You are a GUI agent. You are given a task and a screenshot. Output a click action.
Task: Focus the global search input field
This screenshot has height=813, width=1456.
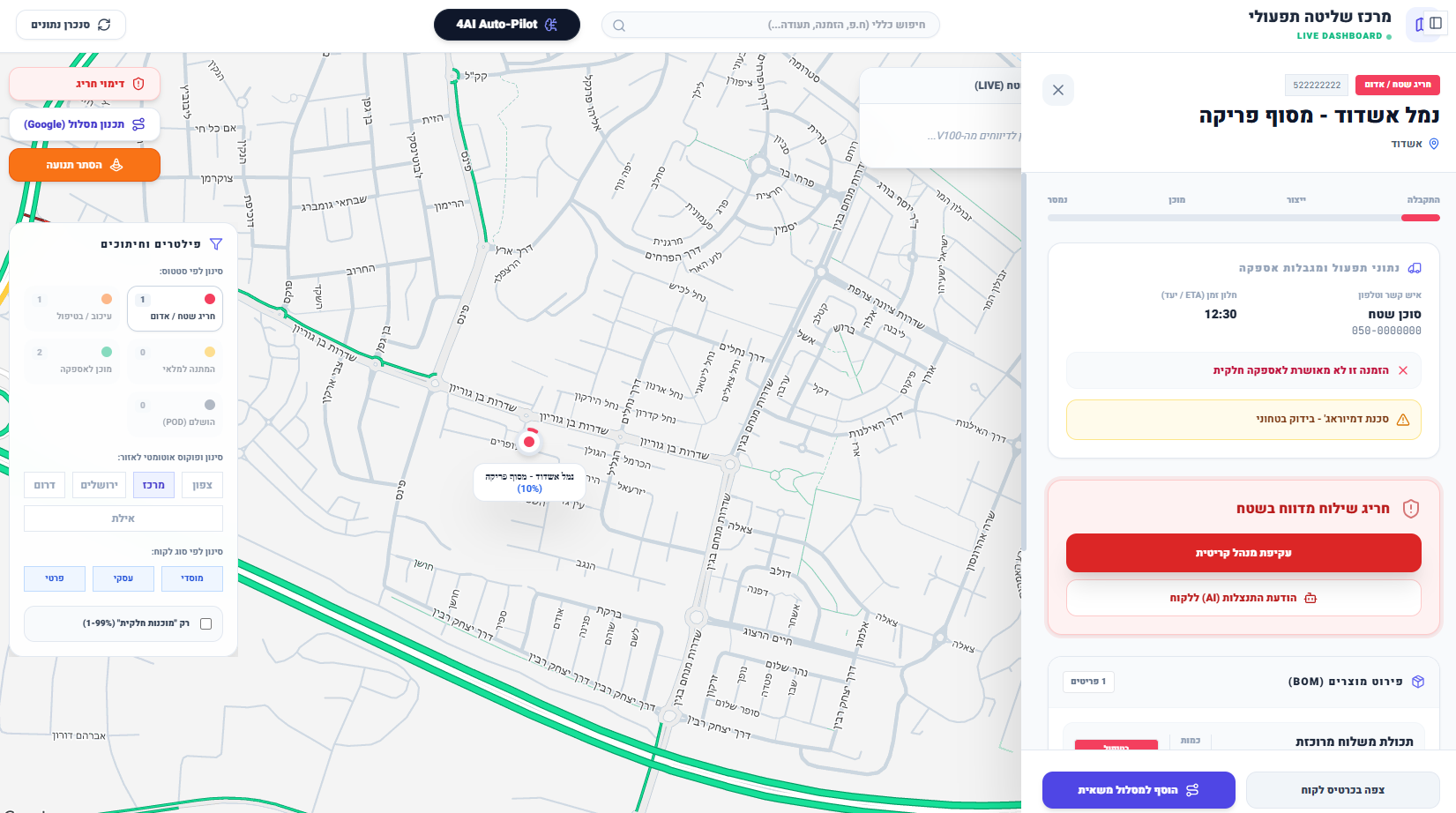tap(770, 25)
